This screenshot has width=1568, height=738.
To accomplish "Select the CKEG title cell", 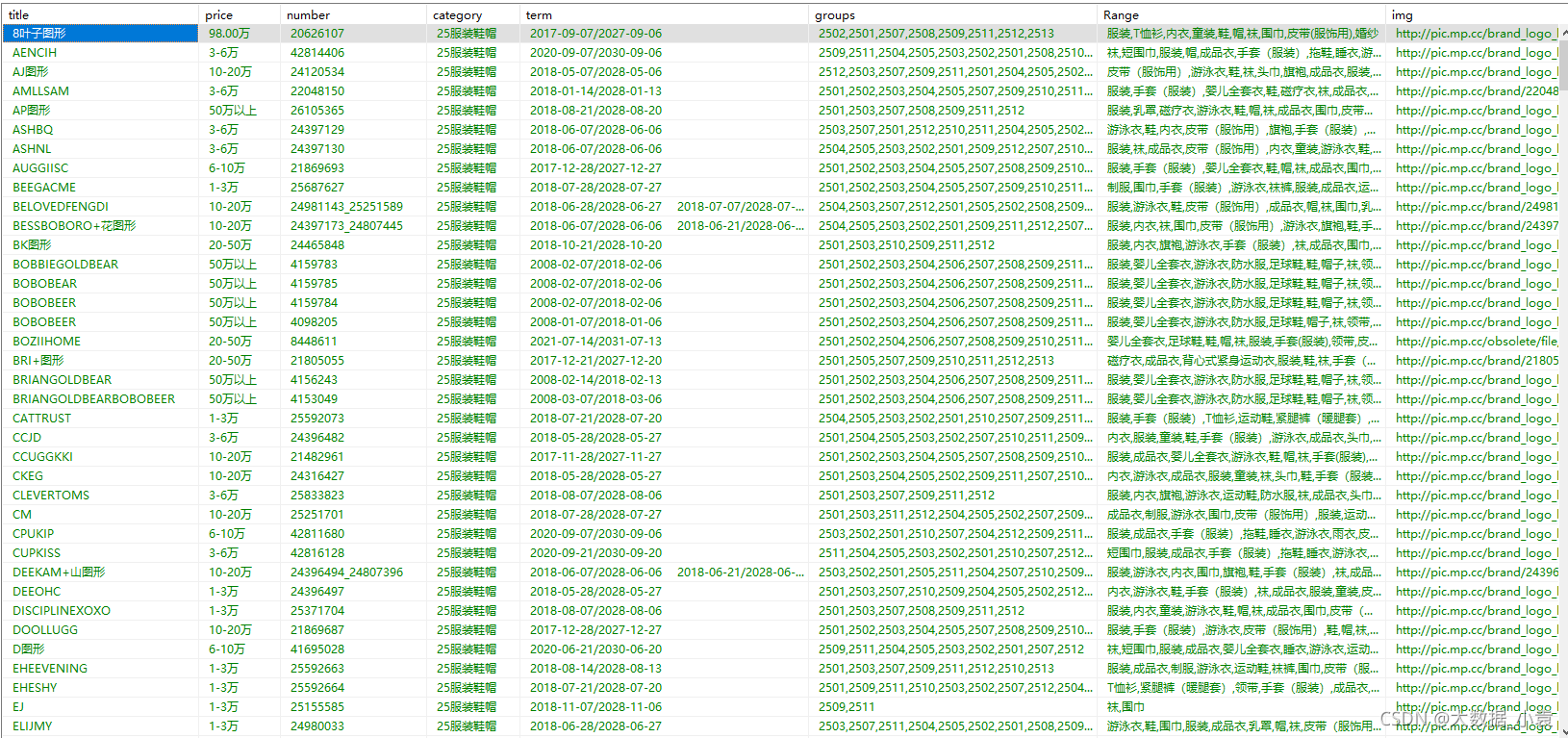I will pyautogui.click(x=100, y=476).
